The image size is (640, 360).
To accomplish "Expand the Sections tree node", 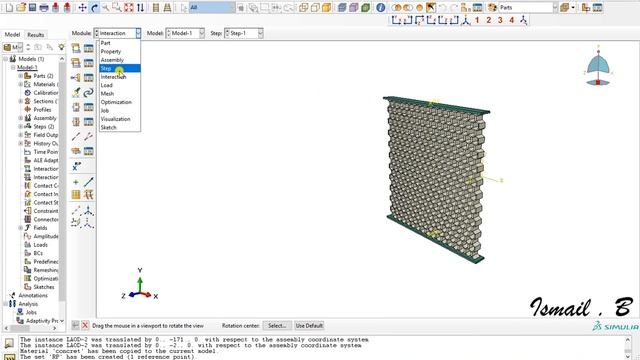I will click(x=20, y=101).
